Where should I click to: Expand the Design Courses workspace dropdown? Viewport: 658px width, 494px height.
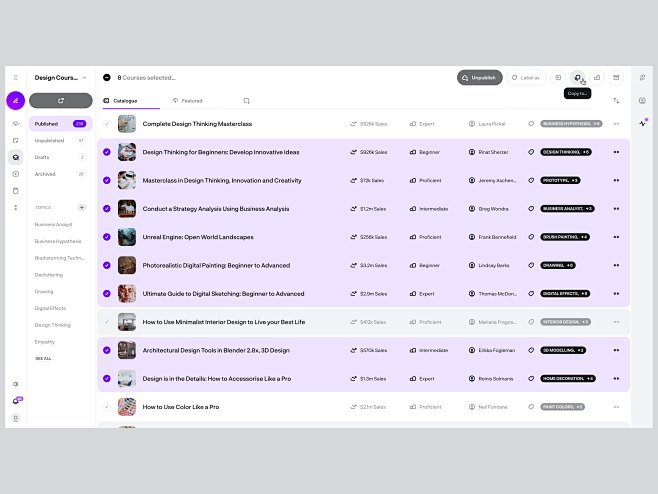(84, 77)
